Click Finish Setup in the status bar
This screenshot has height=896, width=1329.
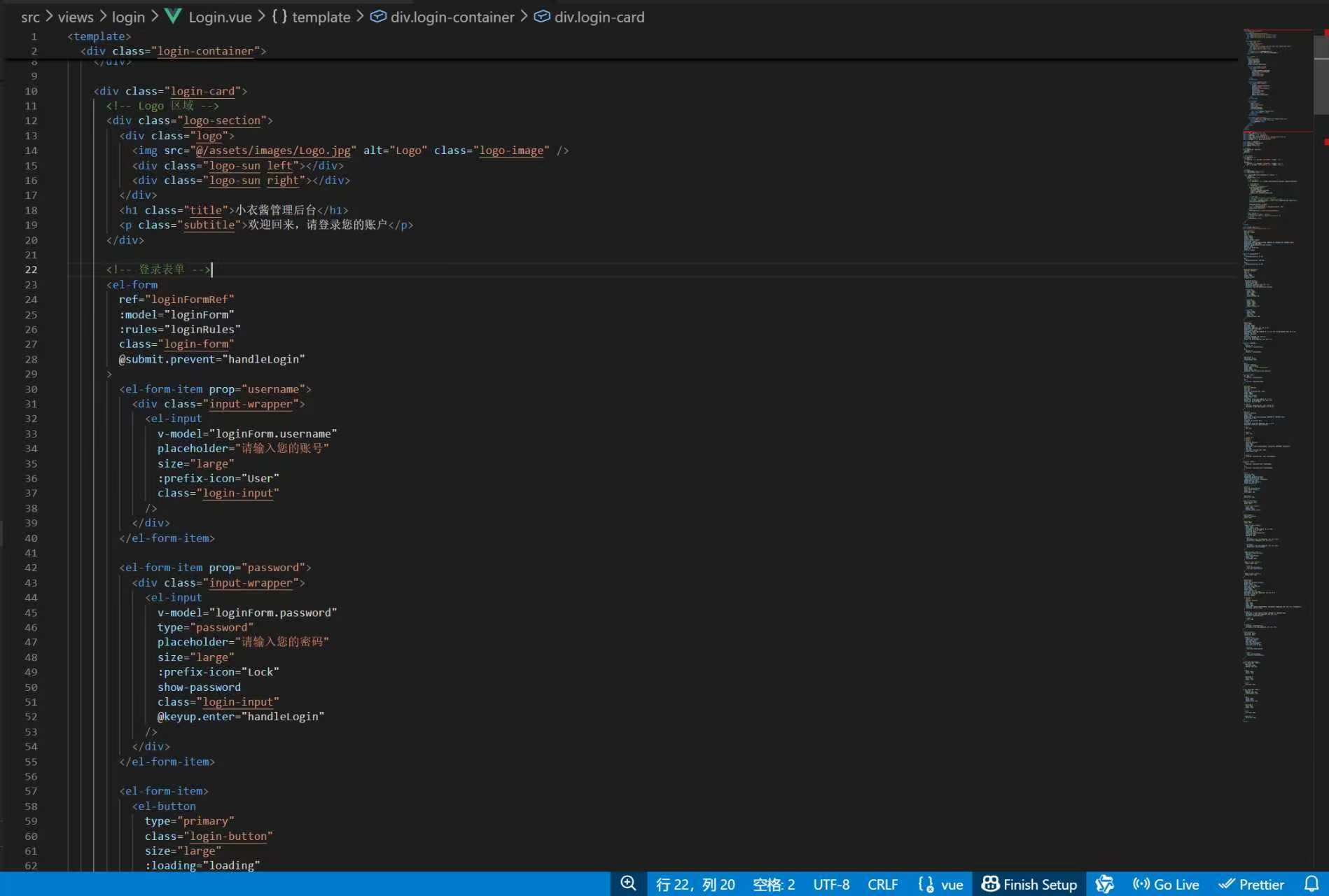pyautogui.click(x=1029, y=884)
